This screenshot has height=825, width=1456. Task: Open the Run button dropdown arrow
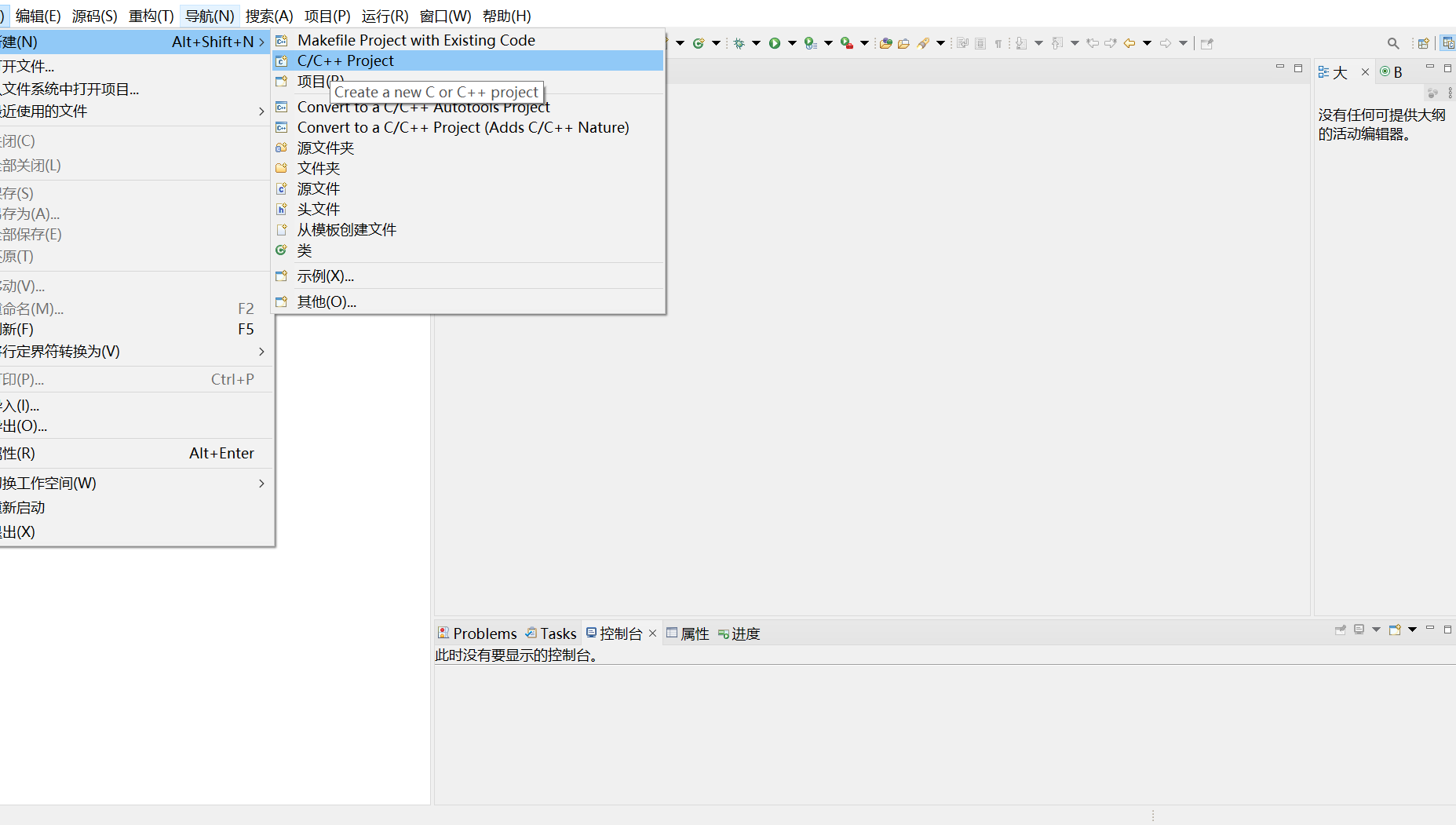[x=791, y=43]
